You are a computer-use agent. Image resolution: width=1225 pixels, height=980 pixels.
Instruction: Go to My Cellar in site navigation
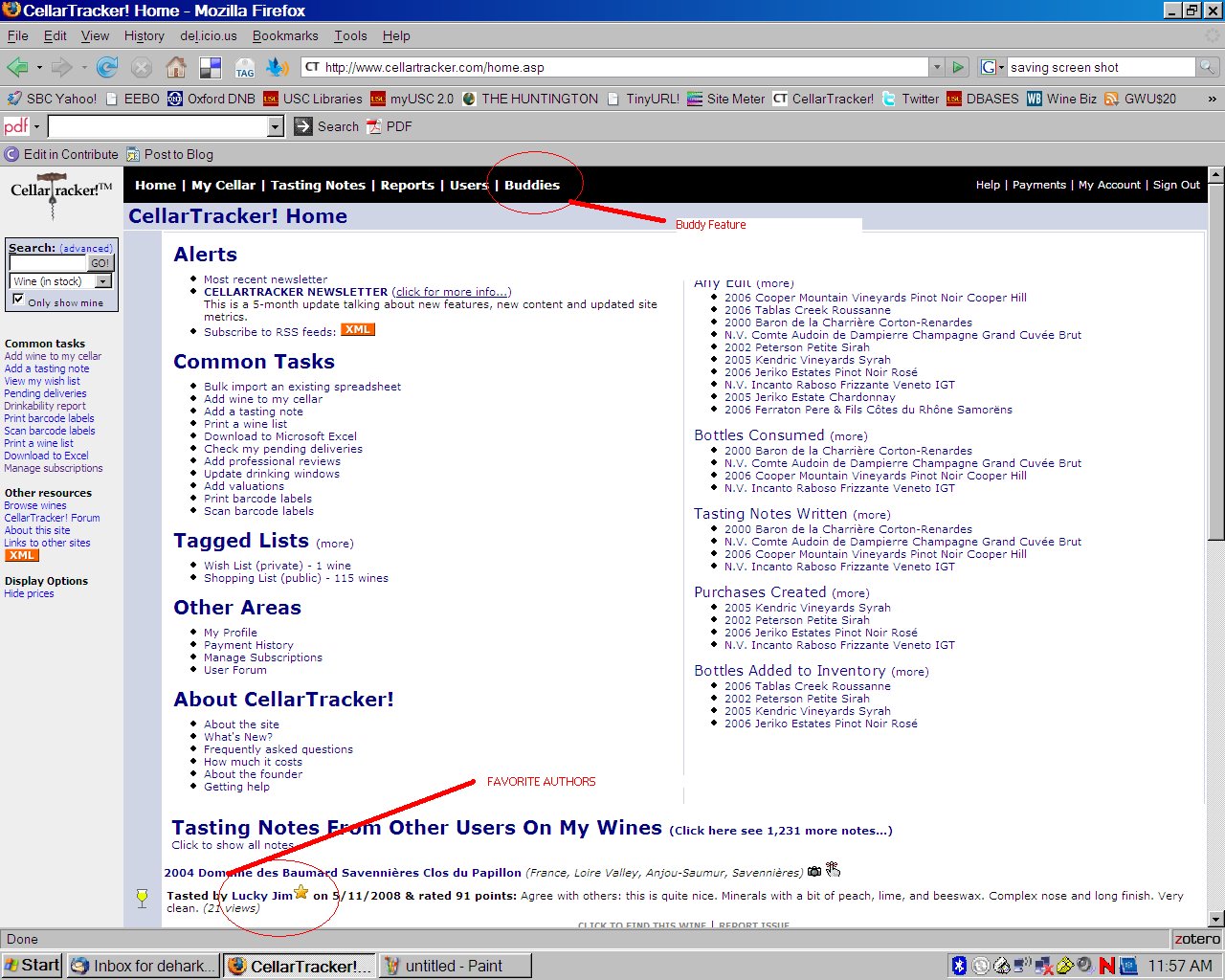point(223,185)
